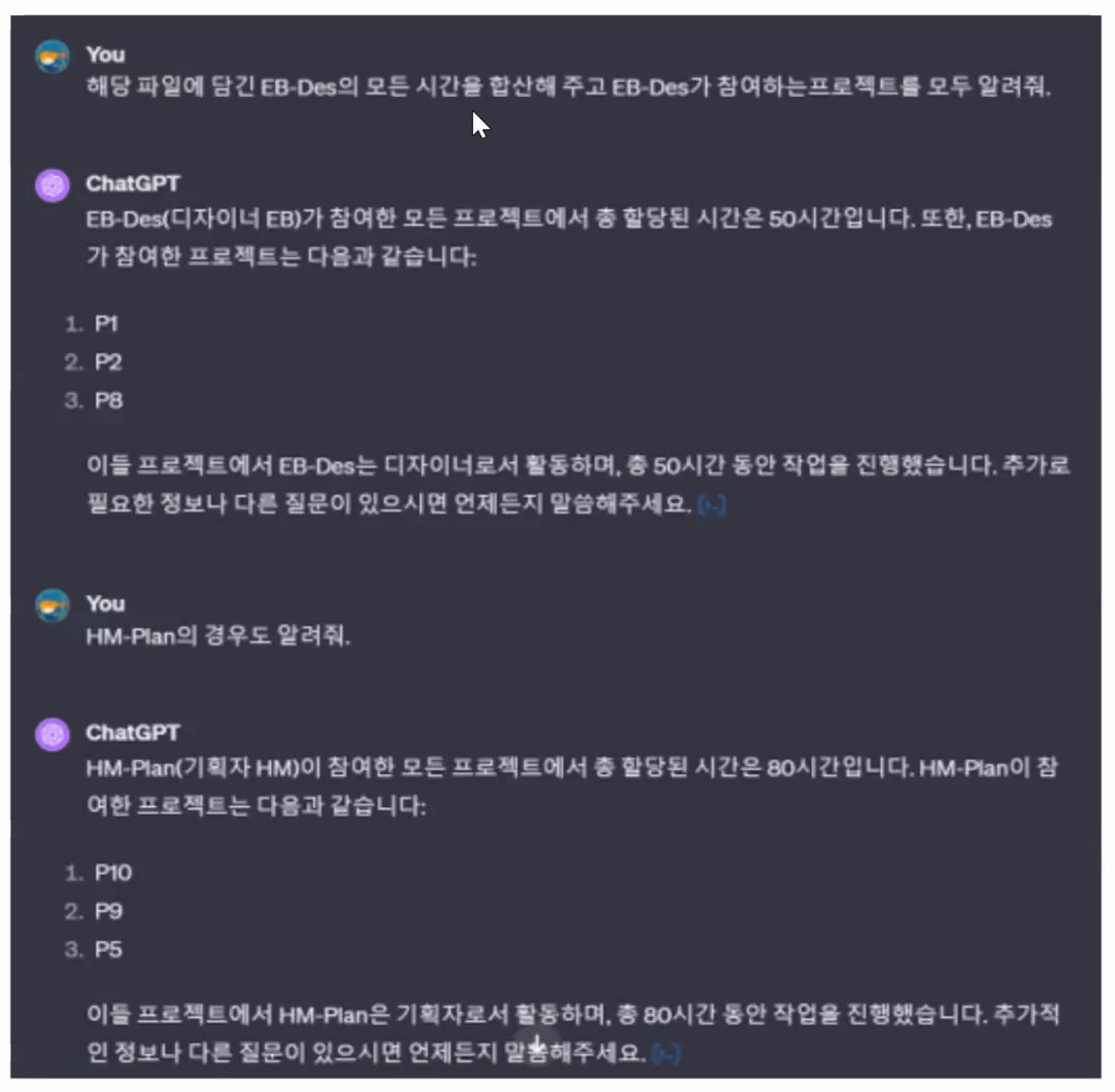Click list item P9 in the HM-Plan answer
The height and width of the screenshot is (1092, 1115).
(108, 911)
